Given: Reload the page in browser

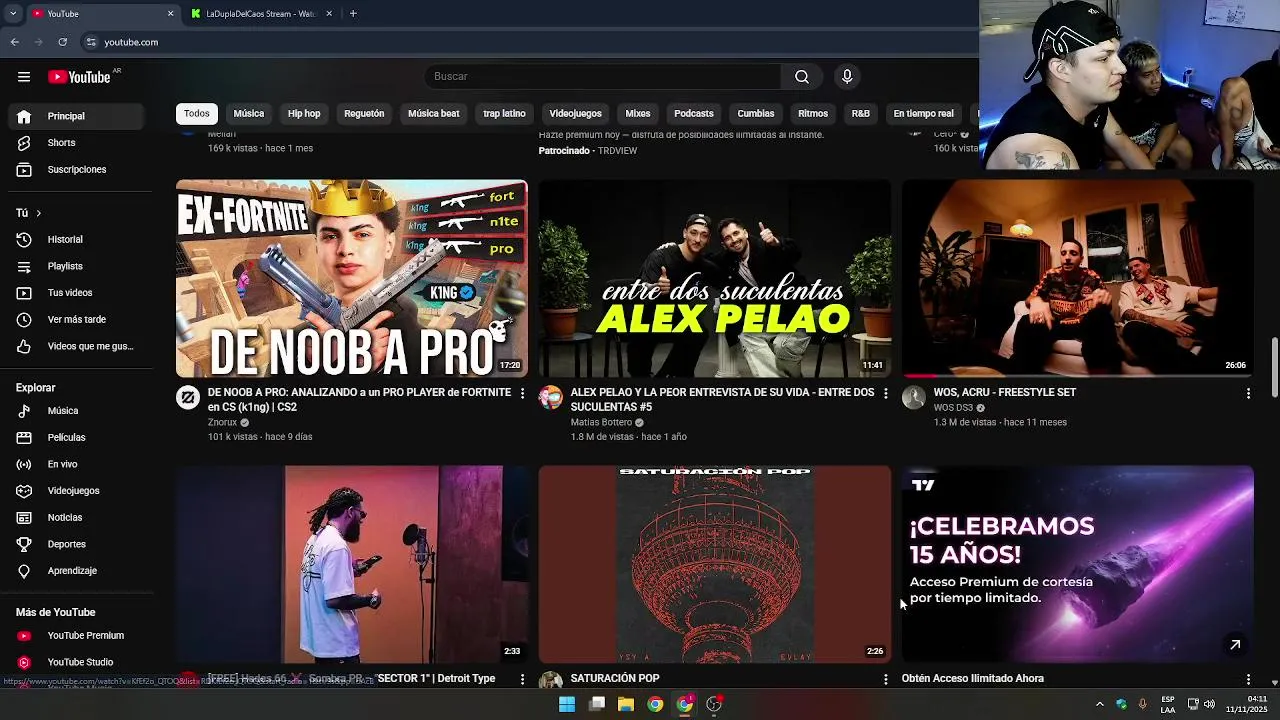Looking at the screenshot, I should [62, 42].
